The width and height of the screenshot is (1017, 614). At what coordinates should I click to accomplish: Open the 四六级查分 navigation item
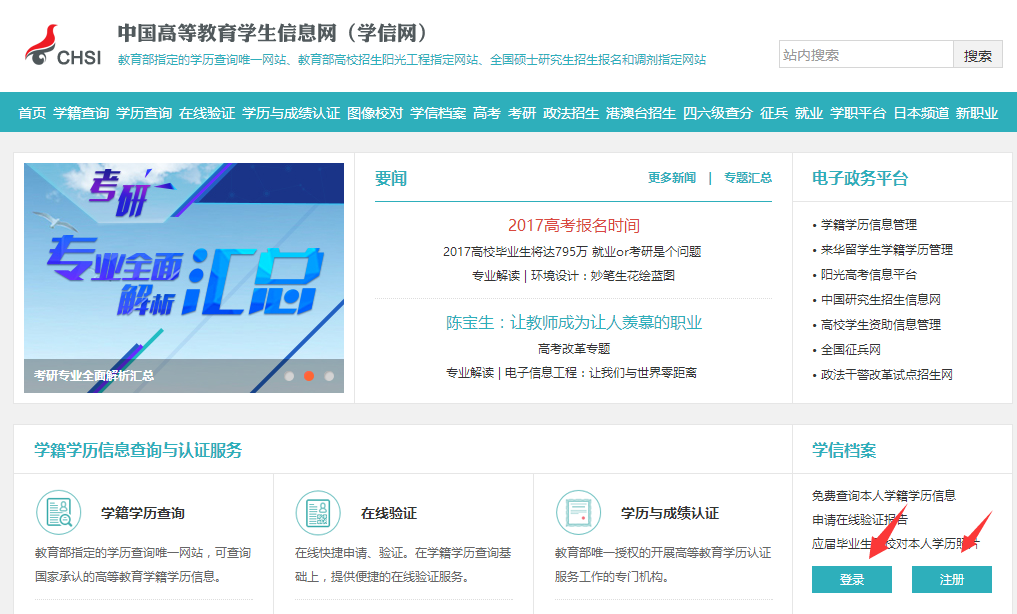tap(718, 113)
